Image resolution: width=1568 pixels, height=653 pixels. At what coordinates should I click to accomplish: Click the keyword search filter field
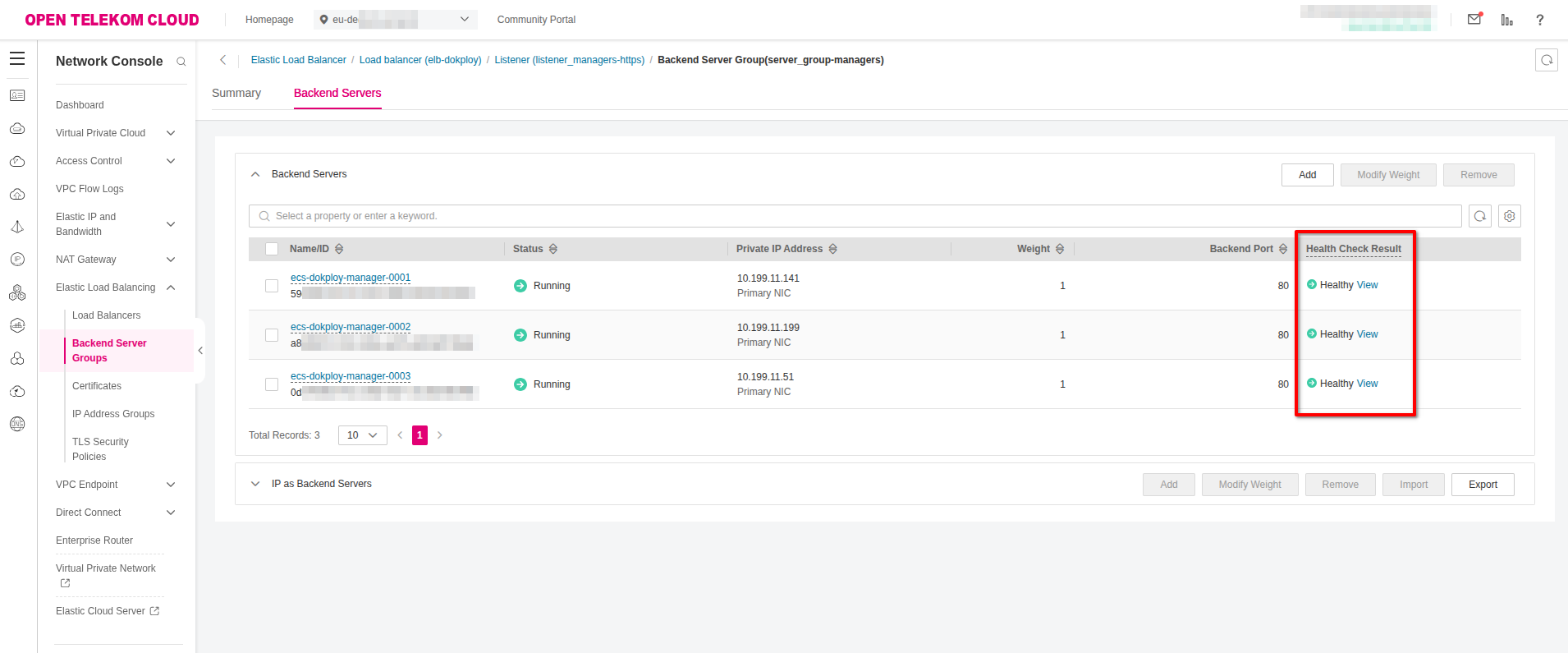[x=854, y=216]
